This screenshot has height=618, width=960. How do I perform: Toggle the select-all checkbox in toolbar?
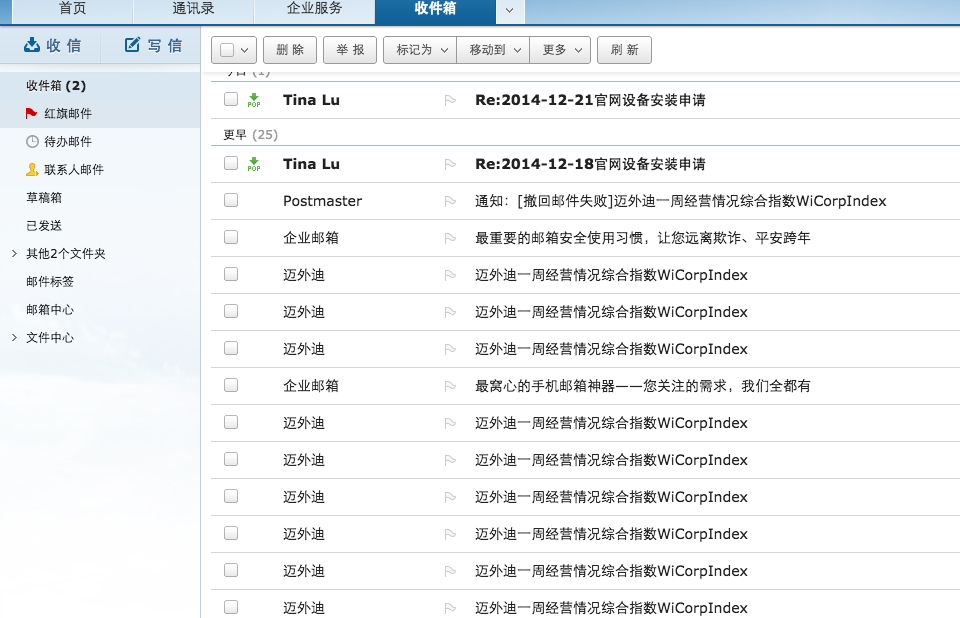[x=227, y=50]
